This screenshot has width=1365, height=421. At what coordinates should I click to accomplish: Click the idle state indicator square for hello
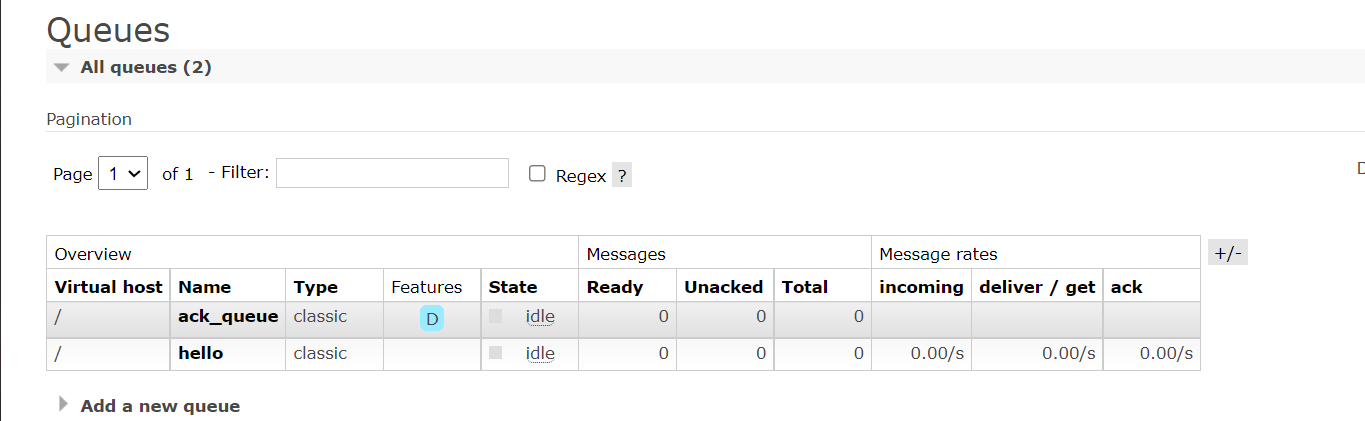click(x=495, y=353)
